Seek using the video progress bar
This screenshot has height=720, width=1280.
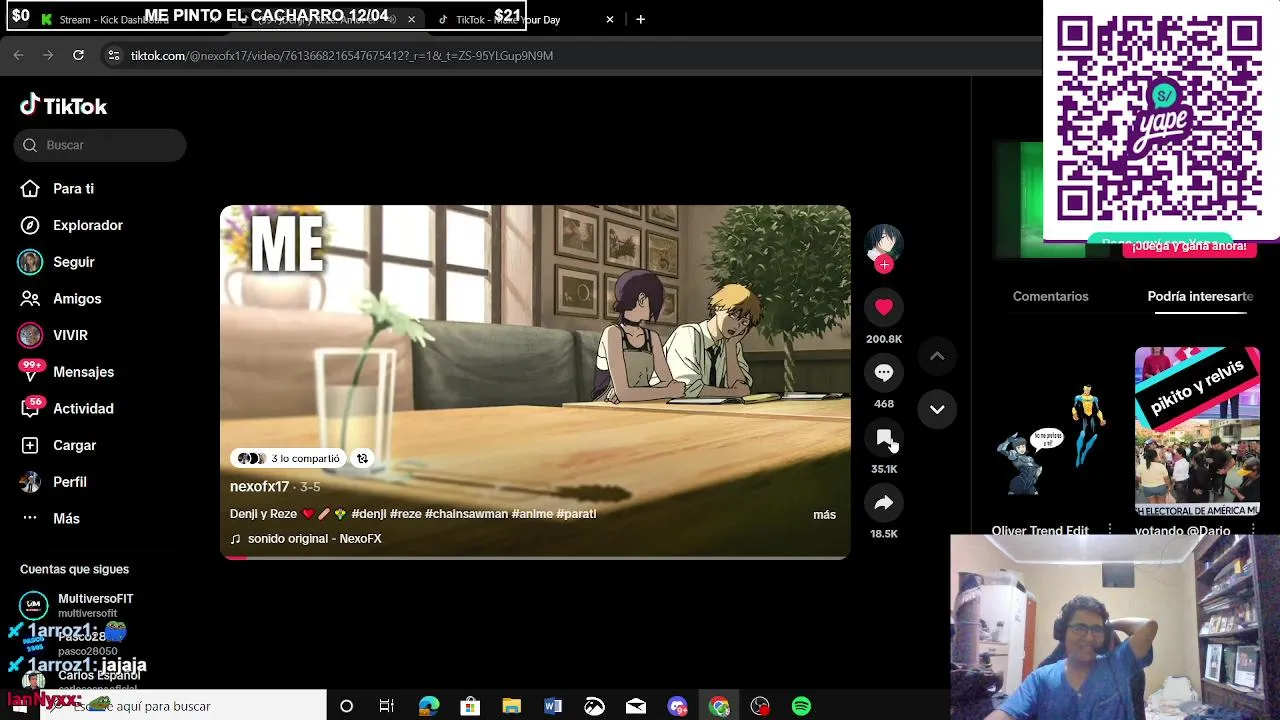[535, 557]
